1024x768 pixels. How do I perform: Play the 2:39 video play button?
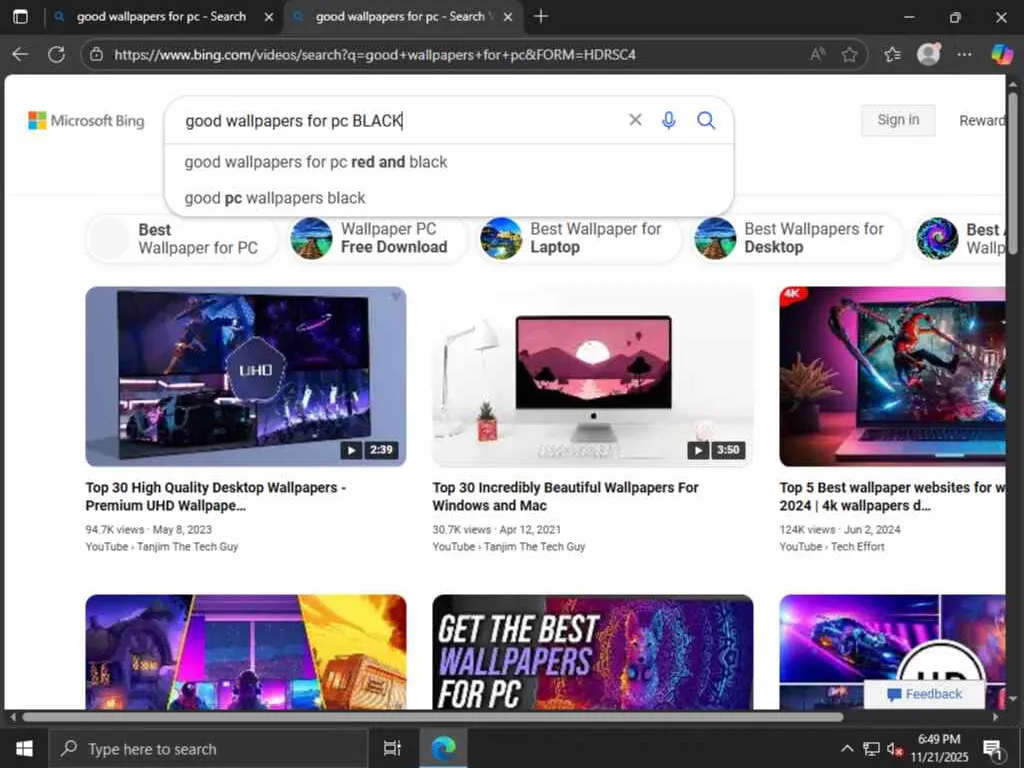tap(351, 450)
